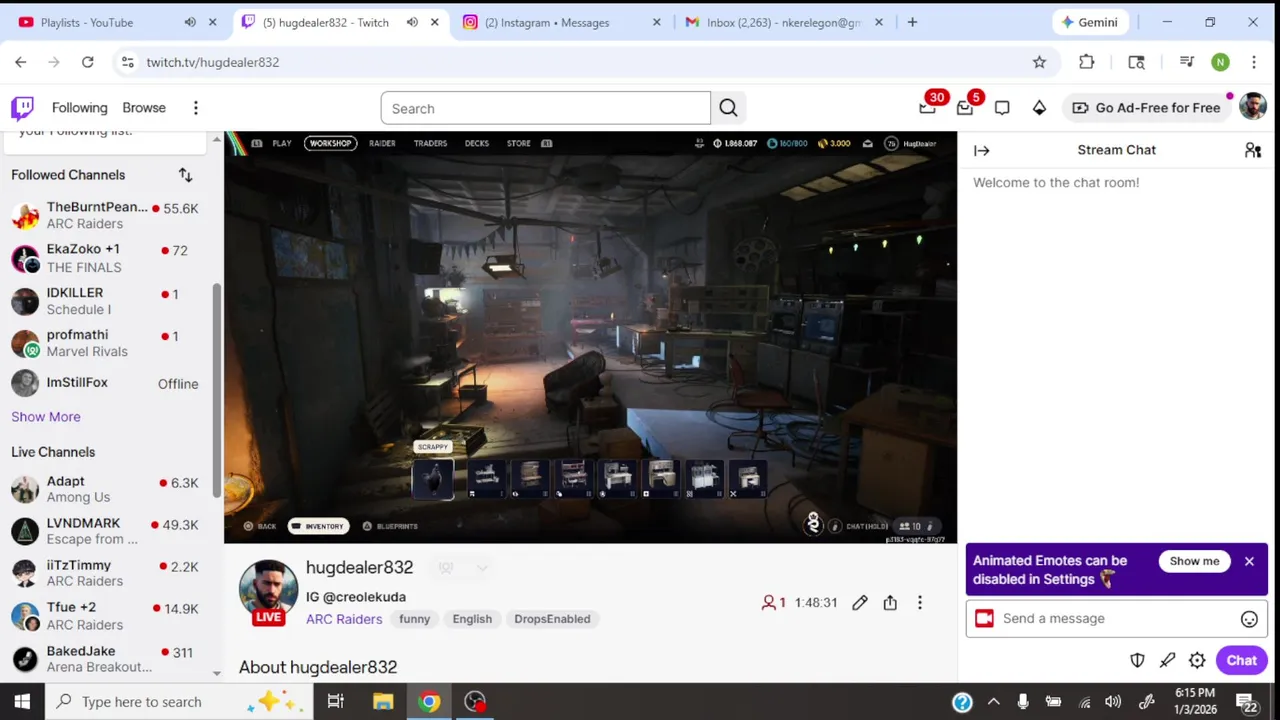Expand followed list with Show More
This screenshot has height=720, width=1280.
[x=46, y=417]
